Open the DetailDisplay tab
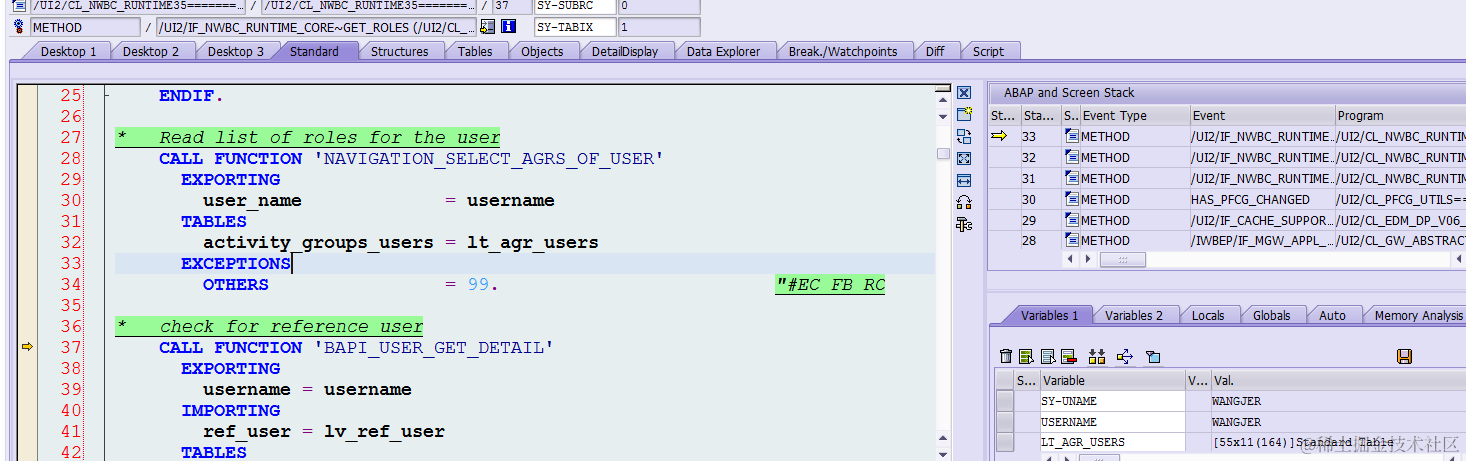The height and width of the screenshot is (461, 1466). [x=625, y=51]
